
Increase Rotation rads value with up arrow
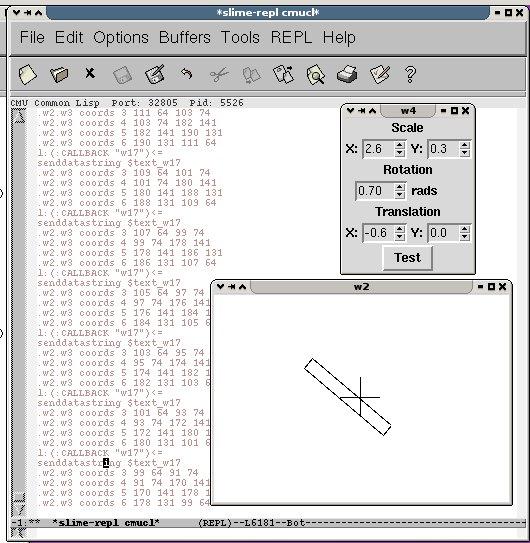pyautogui.click(x=400, y=187)
